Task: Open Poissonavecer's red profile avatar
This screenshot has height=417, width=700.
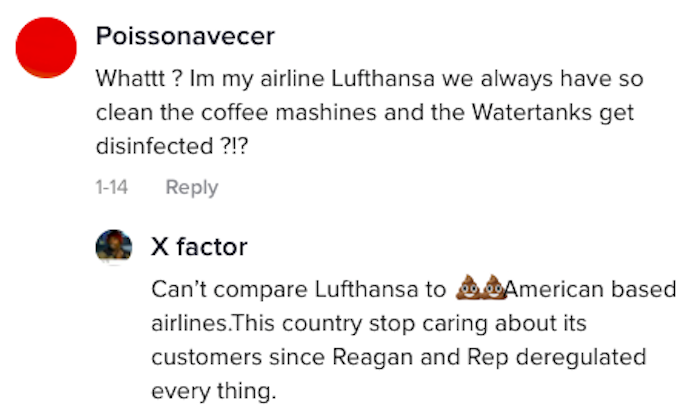Action: [x=46, y=47]
